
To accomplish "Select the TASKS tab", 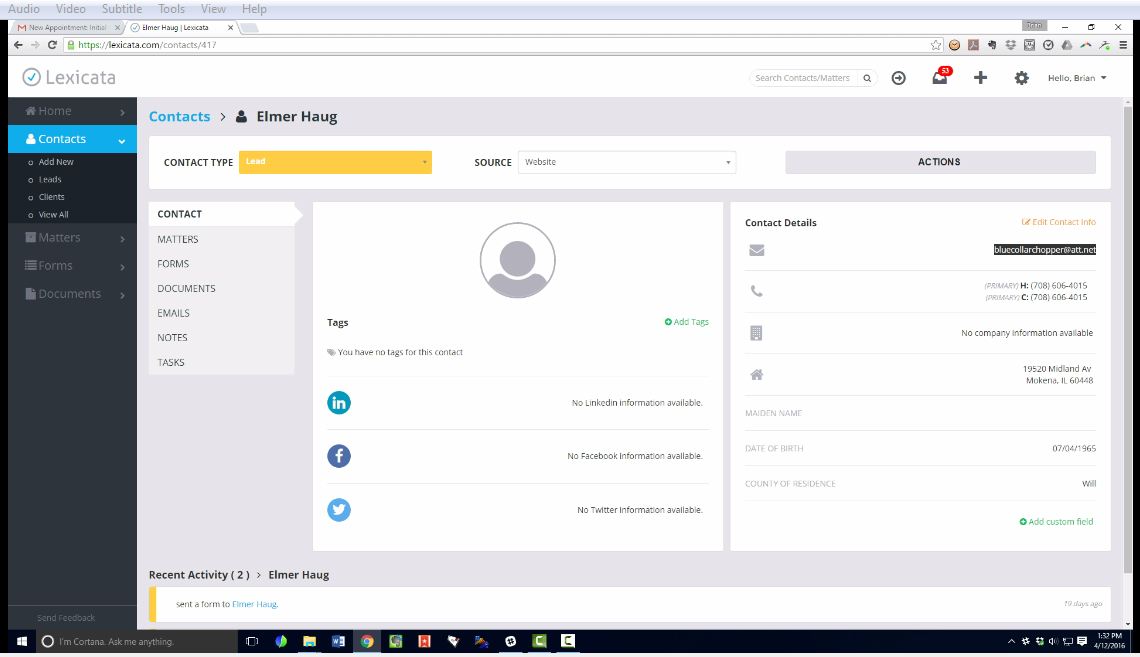I will [222, 363].
